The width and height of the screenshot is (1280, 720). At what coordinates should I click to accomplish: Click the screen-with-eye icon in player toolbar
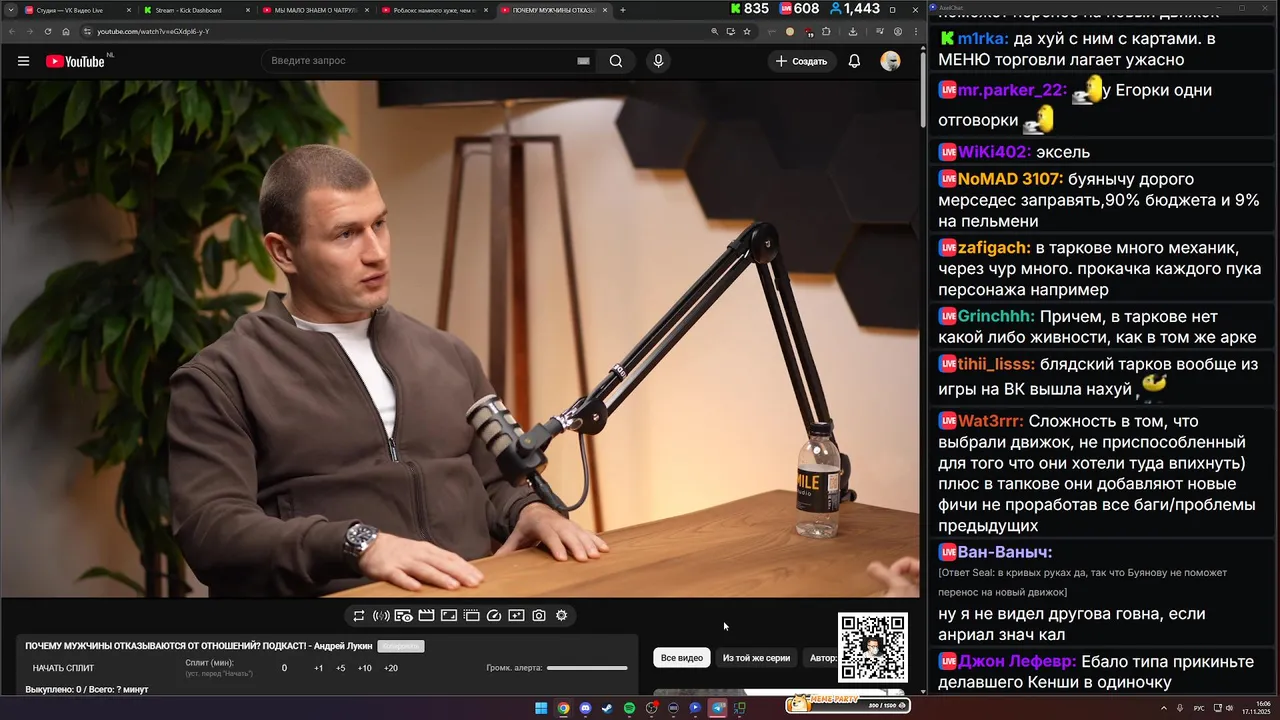(403, 616)
